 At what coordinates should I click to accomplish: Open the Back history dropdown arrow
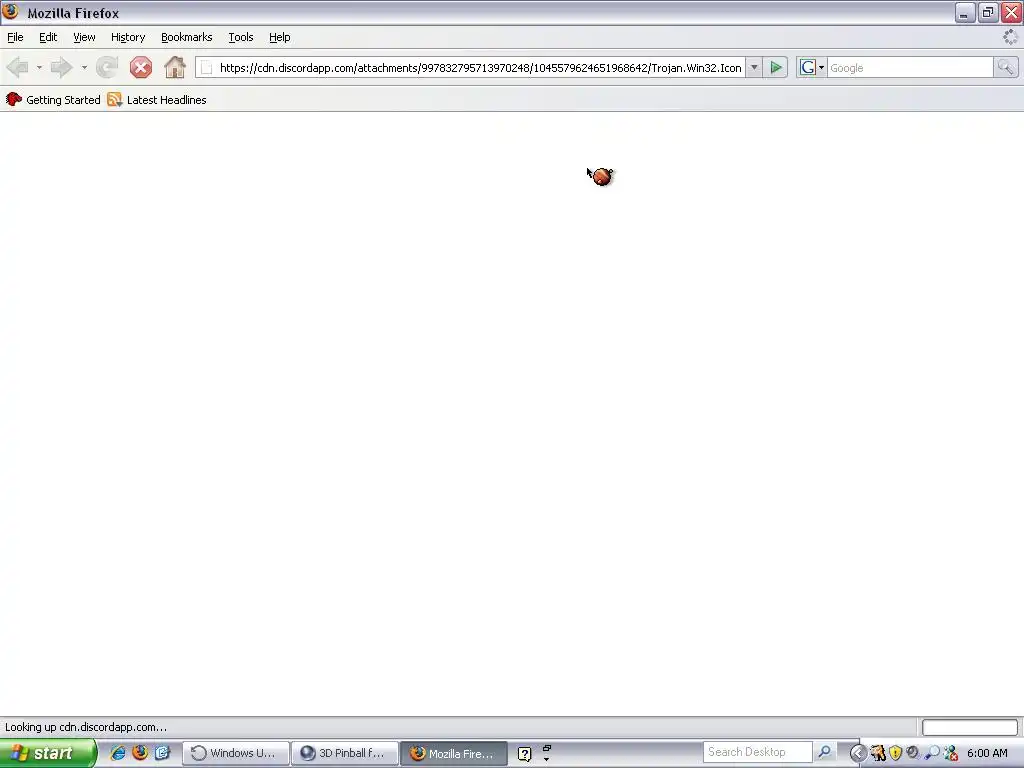point(39,67)
